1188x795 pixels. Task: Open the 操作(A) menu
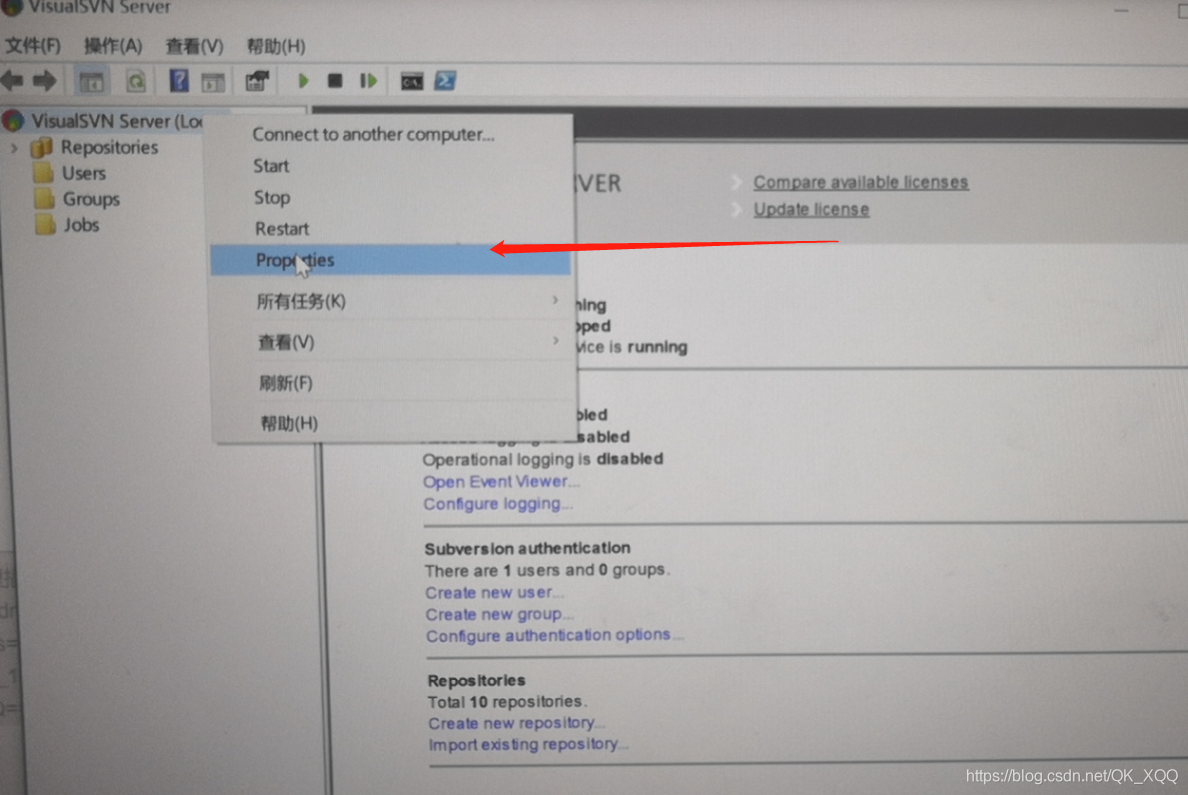(x=113, y=46)
